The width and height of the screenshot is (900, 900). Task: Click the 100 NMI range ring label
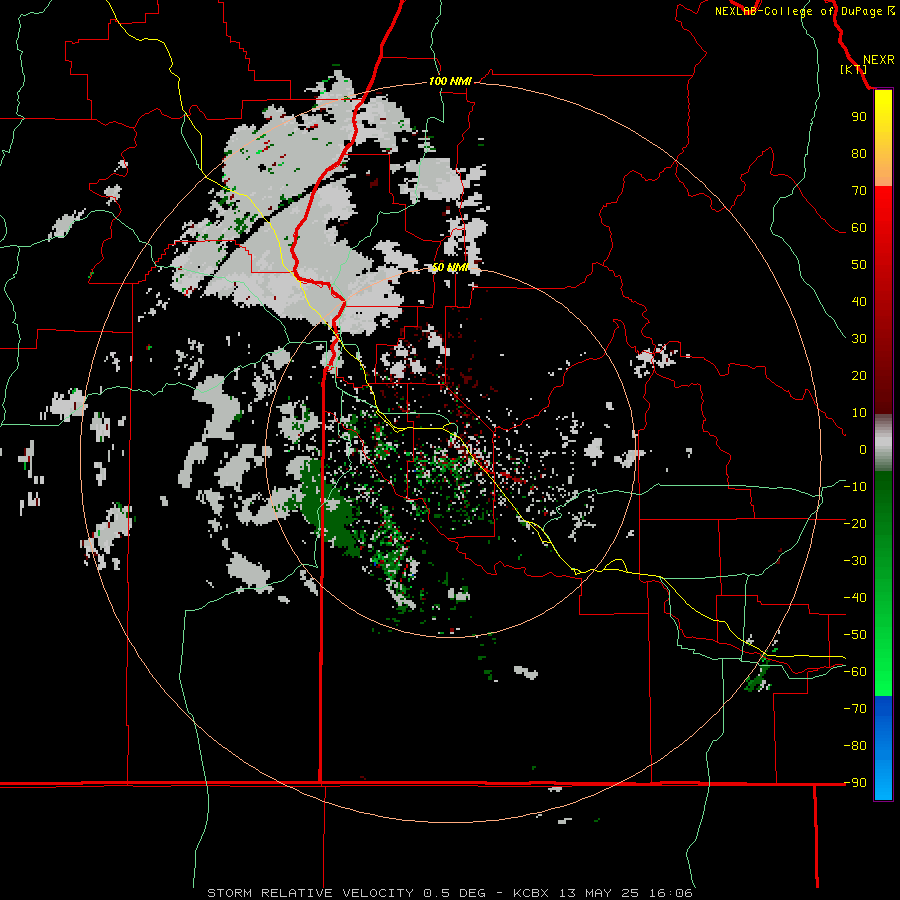coord(450,81)
